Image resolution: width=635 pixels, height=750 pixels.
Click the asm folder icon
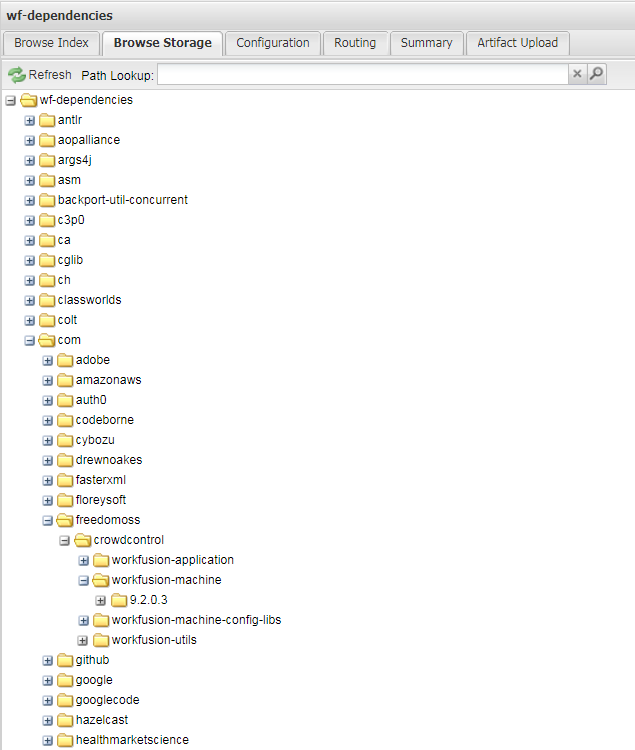[47, 180]
